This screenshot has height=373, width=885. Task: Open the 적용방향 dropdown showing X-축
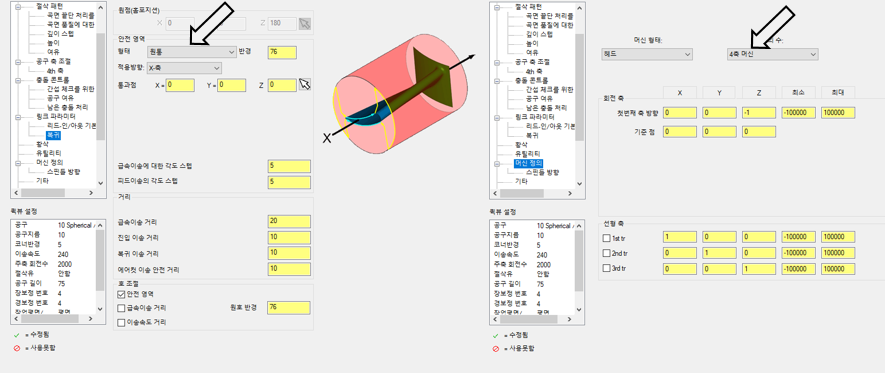(184, 68)
